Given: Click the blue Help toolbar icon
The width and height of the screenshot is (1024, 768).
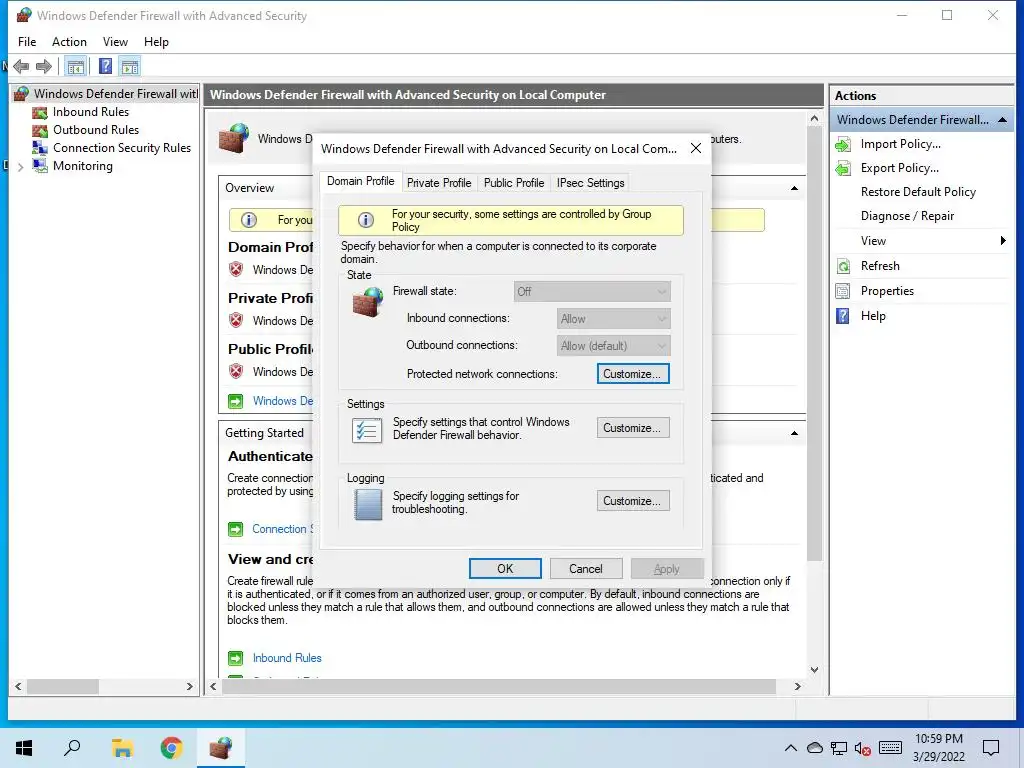Looking at the screenshot, I should point(105,66).
